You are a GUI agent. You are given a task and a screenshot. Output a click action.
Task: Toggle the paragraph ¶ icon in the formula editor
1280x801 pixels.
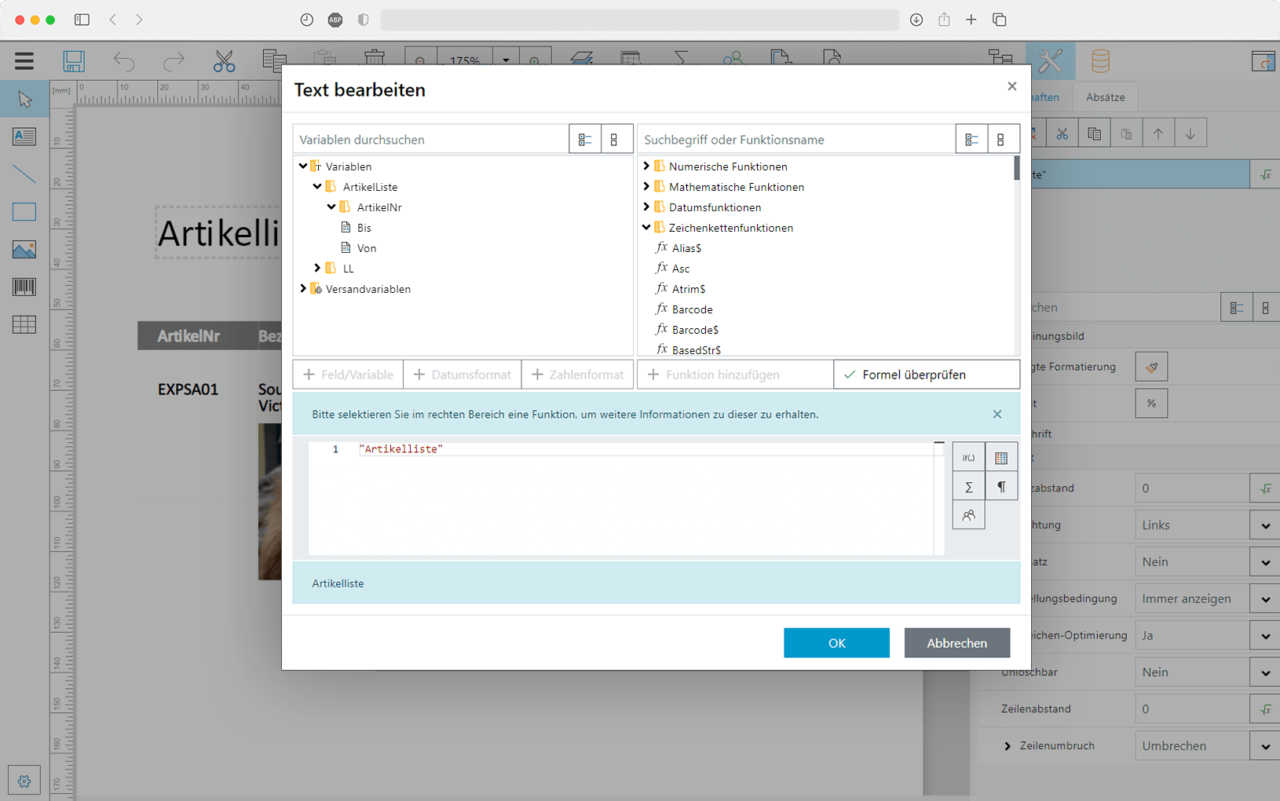point(1000,487)
